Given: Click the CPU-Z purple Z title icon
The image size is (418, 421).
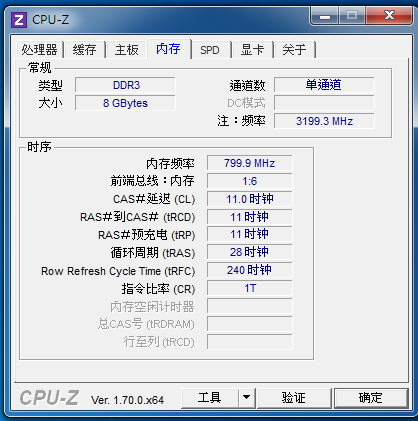Looking at the screenshot, I should pos(19,20).
